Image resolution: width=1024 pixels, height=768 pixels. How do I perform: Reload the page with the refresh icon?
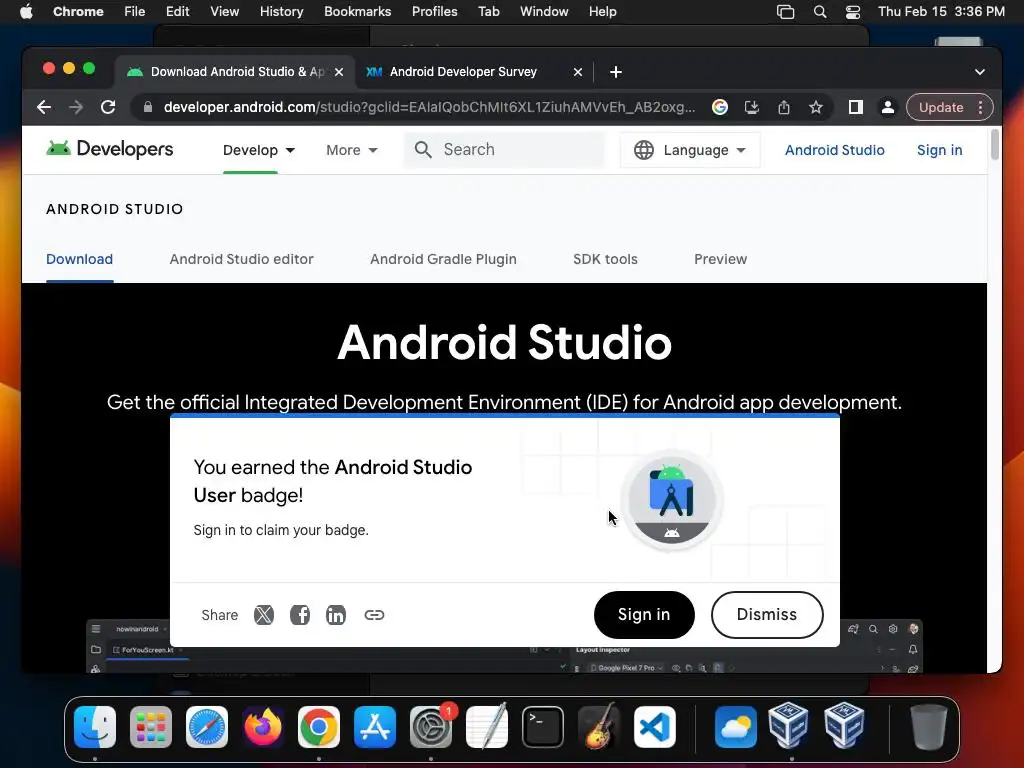click(108, 107)
